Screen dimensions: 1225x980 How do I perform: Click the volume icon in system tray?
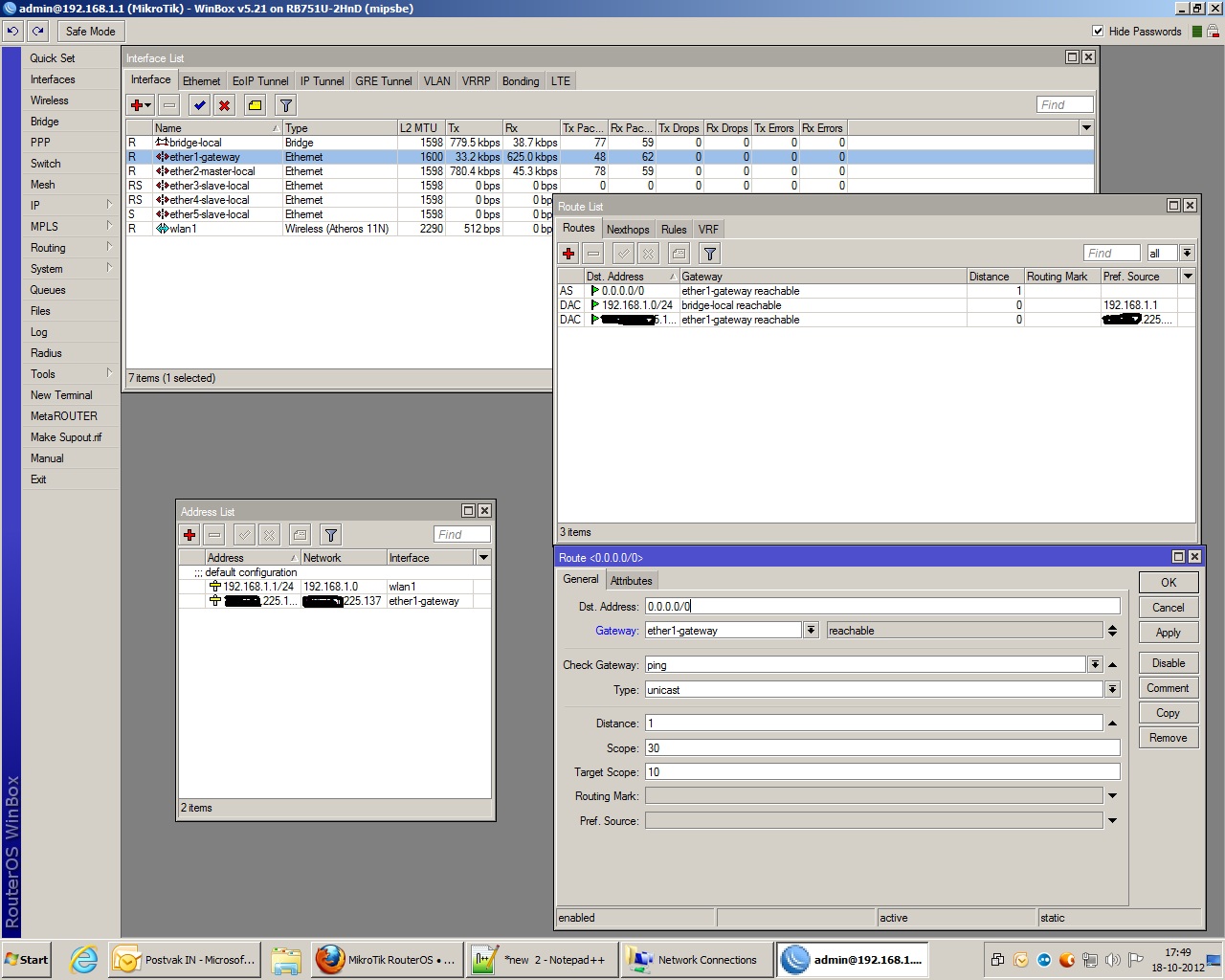point(1112,960)
